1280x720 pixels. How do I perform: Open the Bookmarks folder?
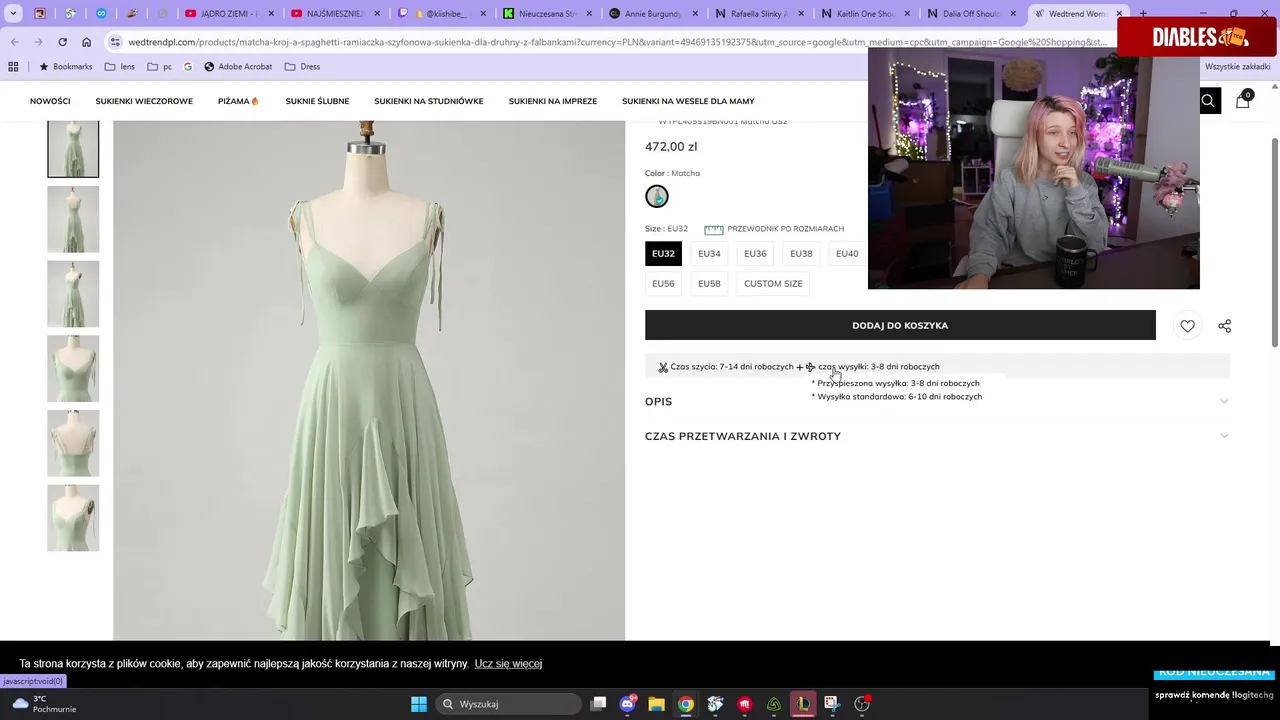point(65,66)
